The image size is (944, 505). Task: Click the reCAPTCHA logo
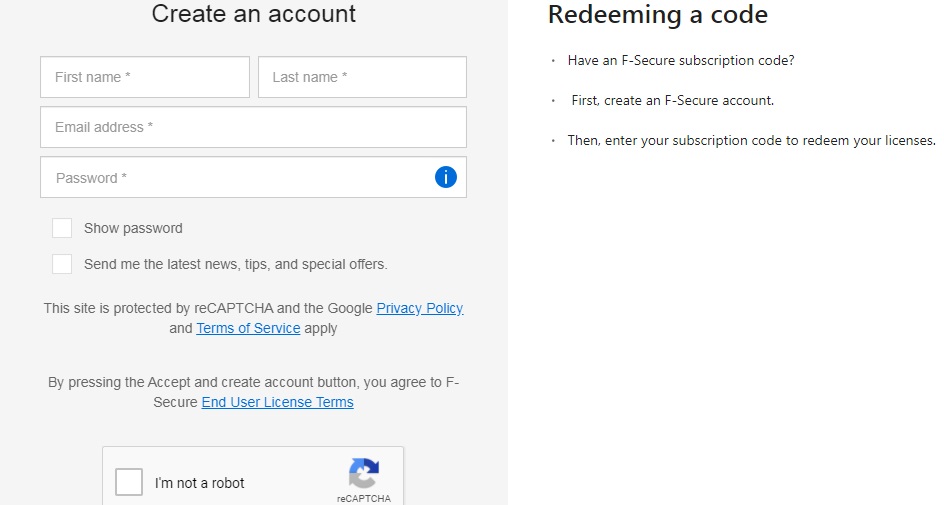pos(364,473)
